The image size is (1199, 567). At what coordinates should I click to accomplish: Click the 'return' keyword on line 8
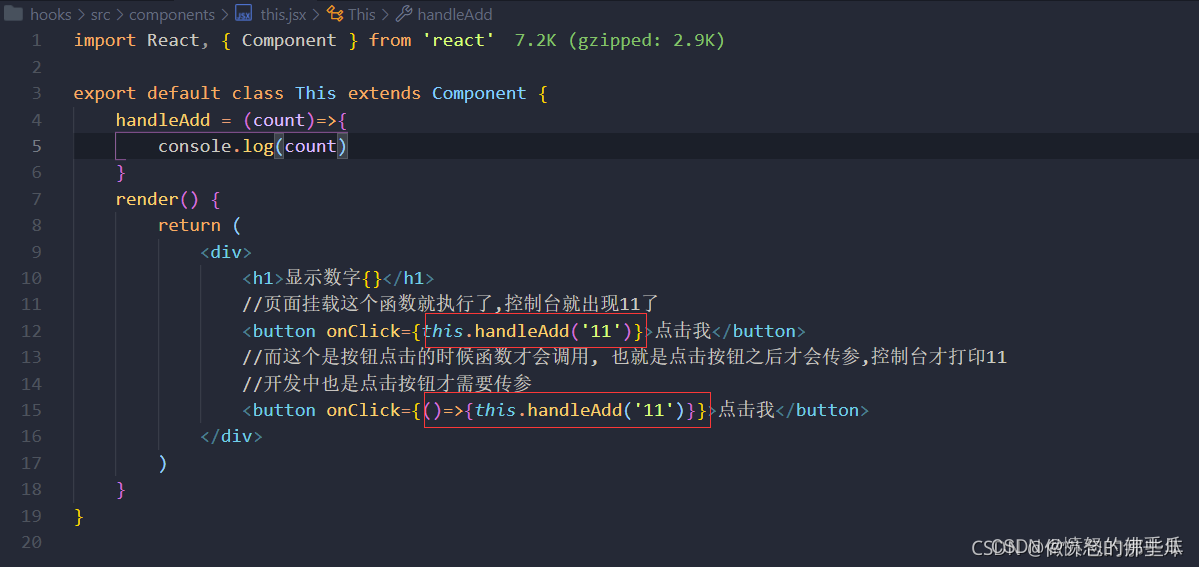click(x=190, y=226)
